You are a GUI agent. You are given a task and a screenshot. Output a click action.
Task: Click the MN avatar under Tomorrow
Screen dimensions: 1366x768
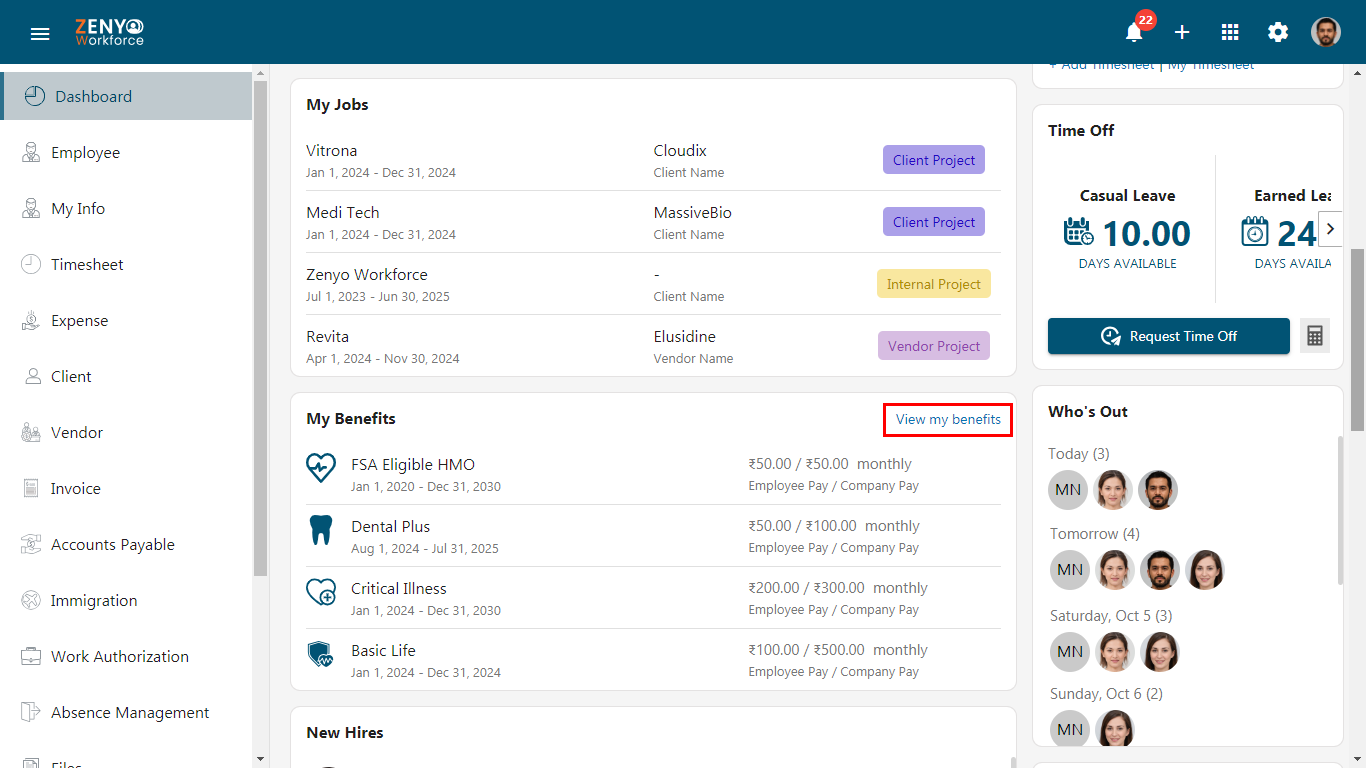tap(1070, 570)
